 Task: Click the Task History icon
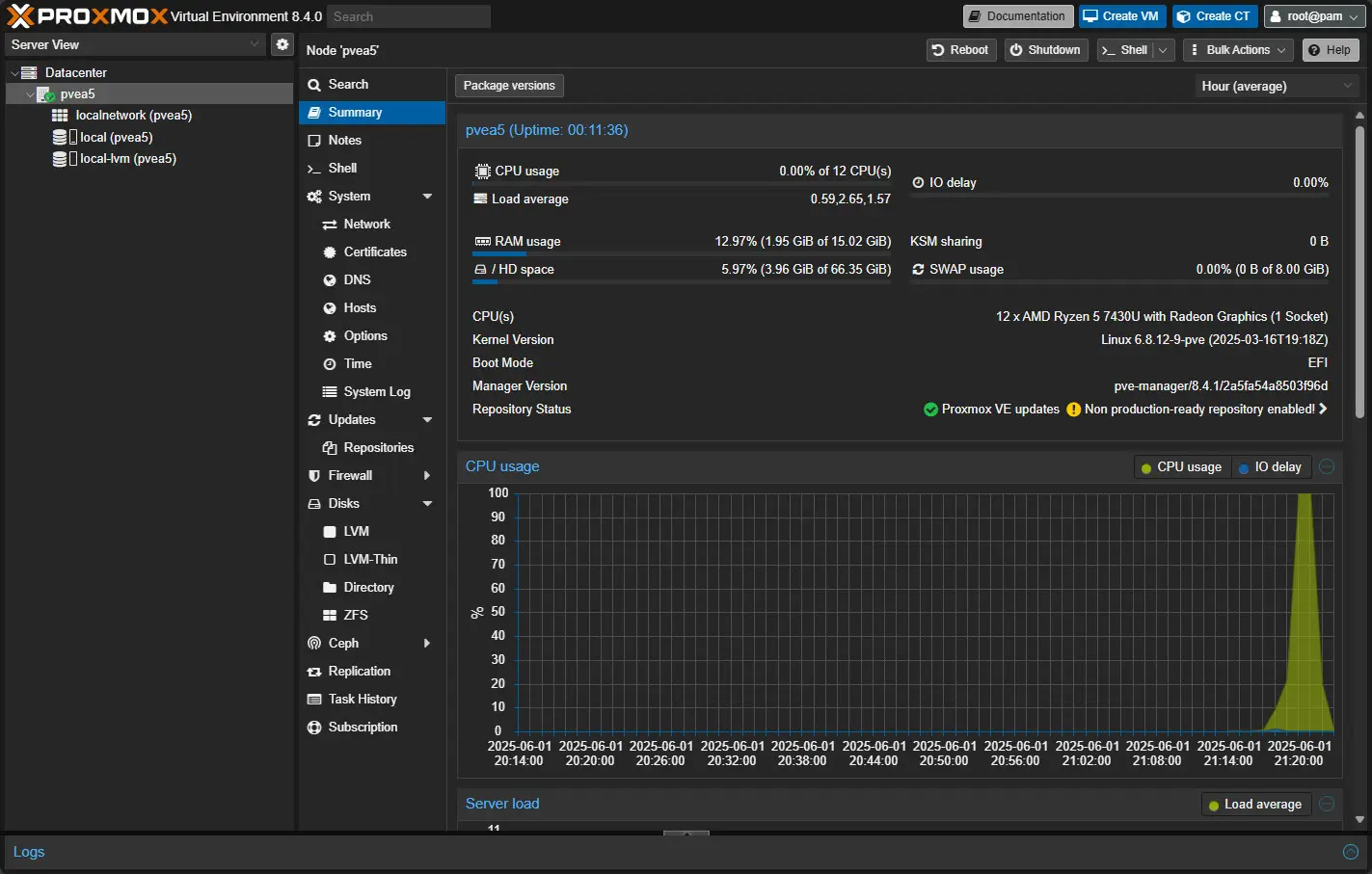pyautogui.click(x=315, y=699)
